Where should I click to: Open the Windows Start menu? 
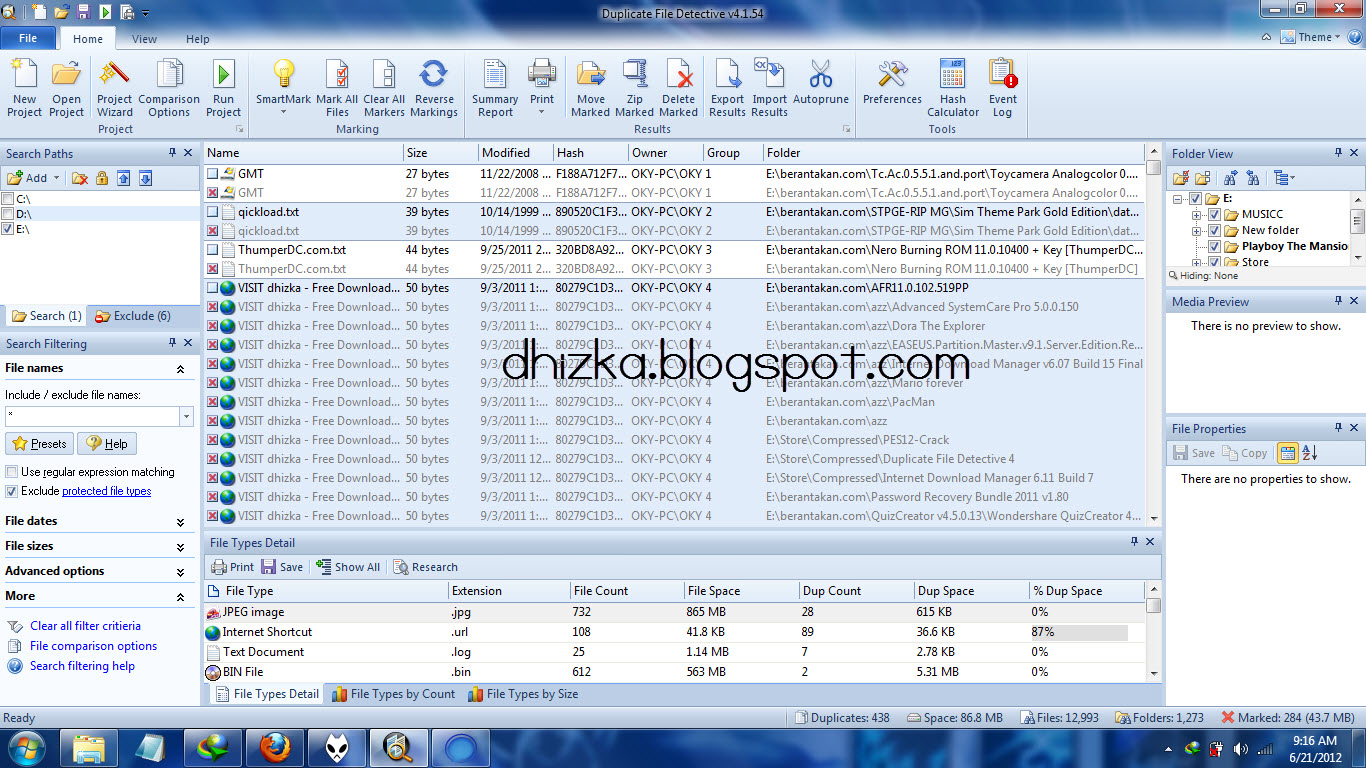click(27, 748)
